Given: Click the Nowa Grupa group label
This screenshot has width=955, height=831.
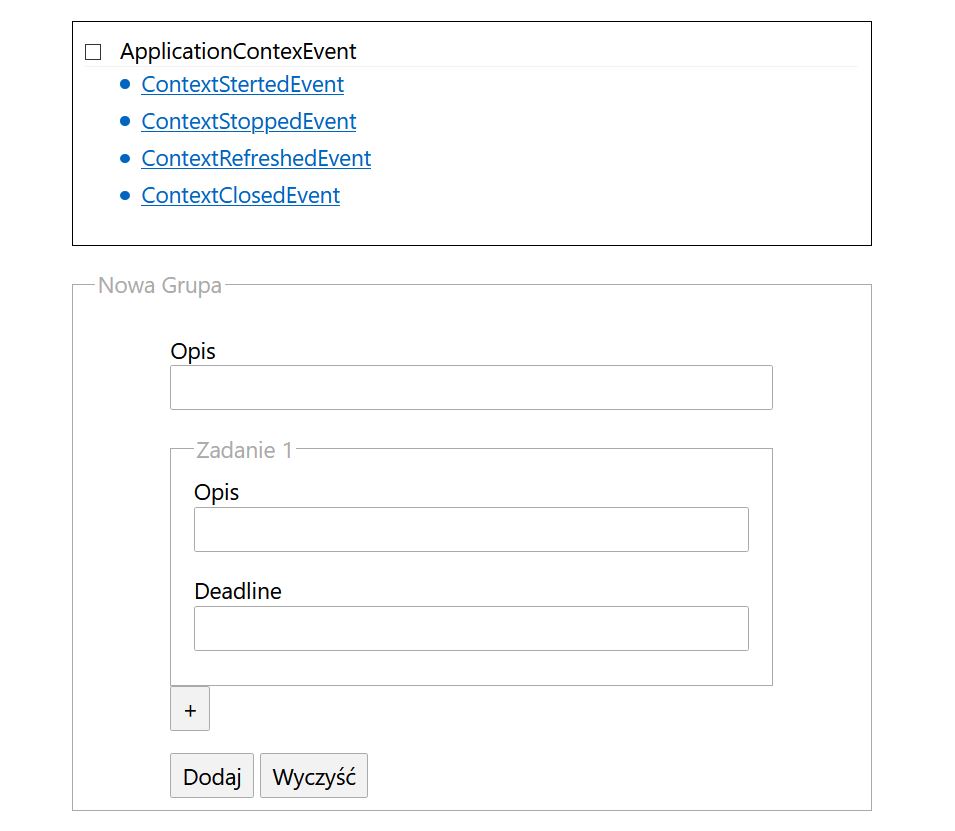Looking at the screenshot, I should [x=158, y=285].
